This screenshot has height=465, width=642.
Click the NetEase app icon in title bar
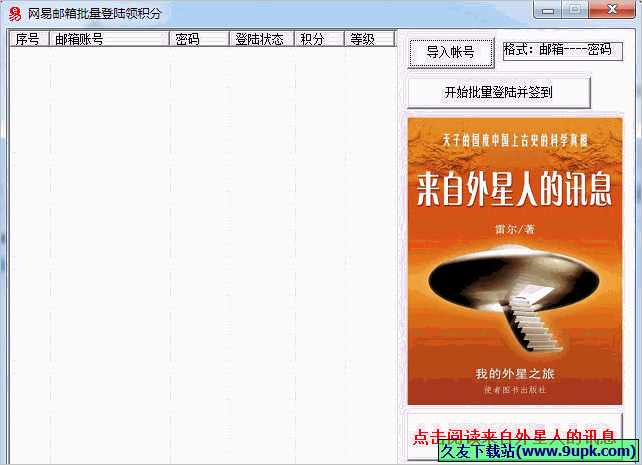point(15,14)
